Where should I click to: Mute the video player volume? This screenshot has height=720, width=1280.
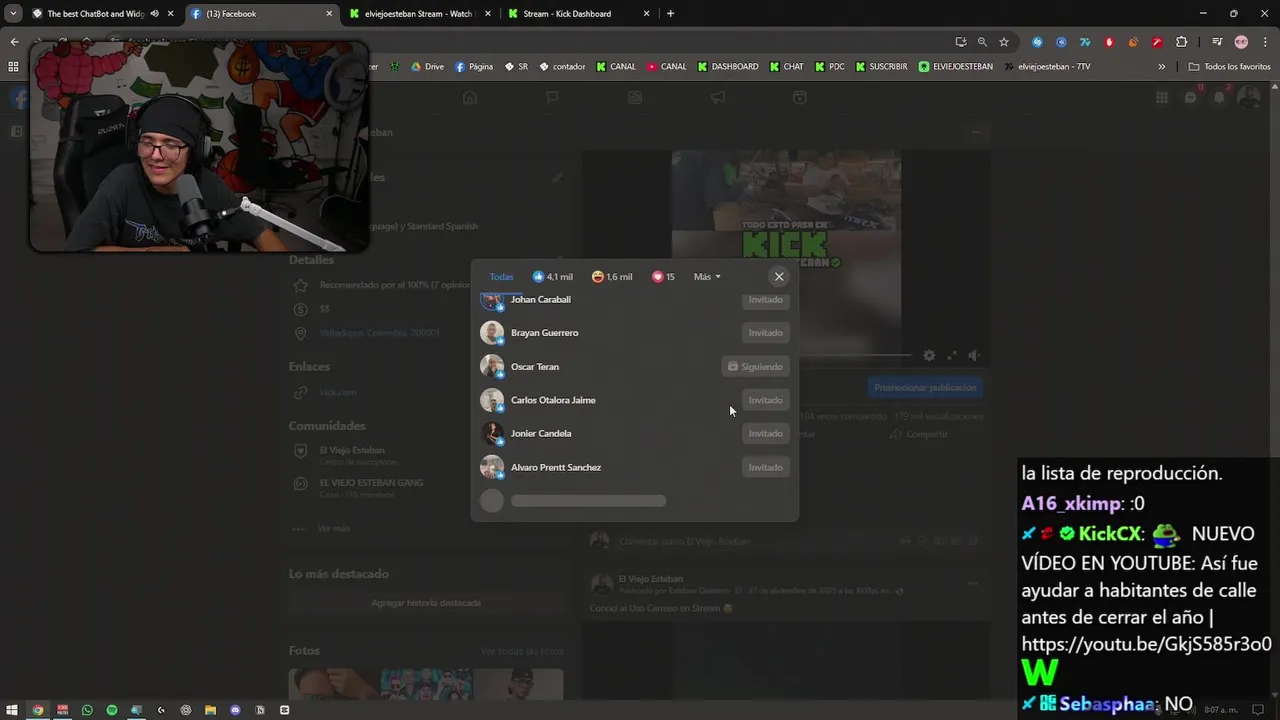[x=974, y=355]
